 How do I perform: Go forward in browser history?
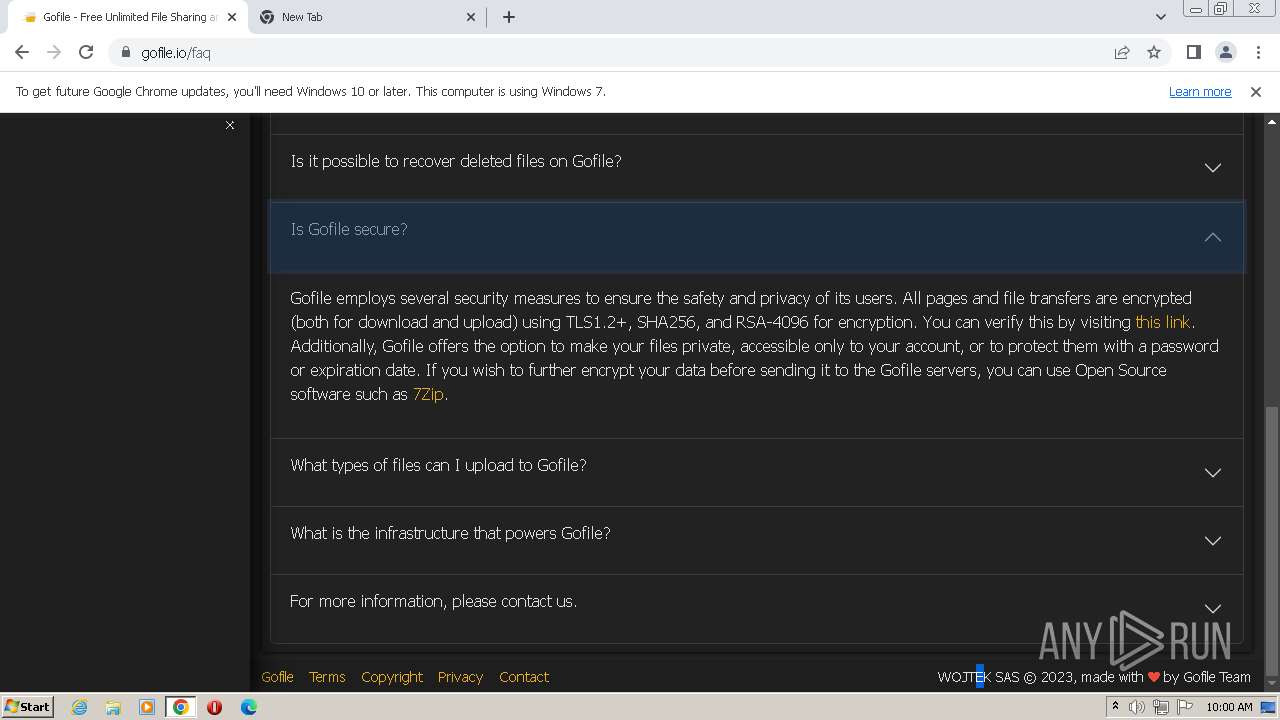[54, 52]
